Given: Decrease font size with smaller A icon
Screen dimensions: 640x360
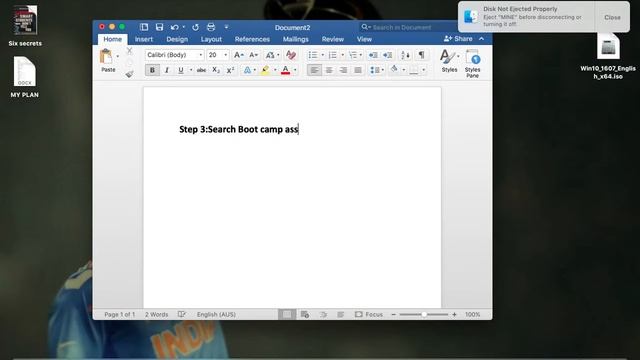Looking at the screenshot, I should (253, 55).
